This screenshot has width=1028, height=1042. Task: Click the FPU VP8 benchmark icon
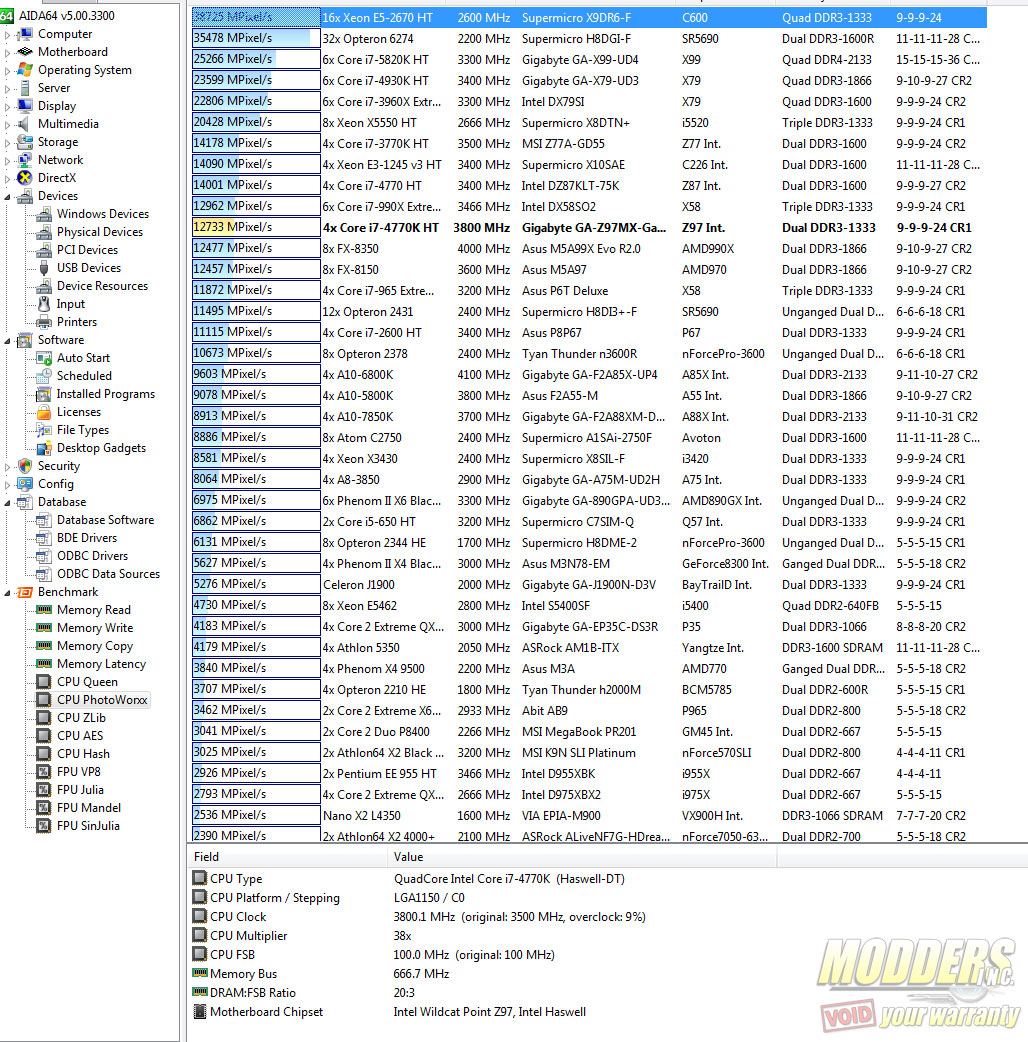tap(44, 772)
